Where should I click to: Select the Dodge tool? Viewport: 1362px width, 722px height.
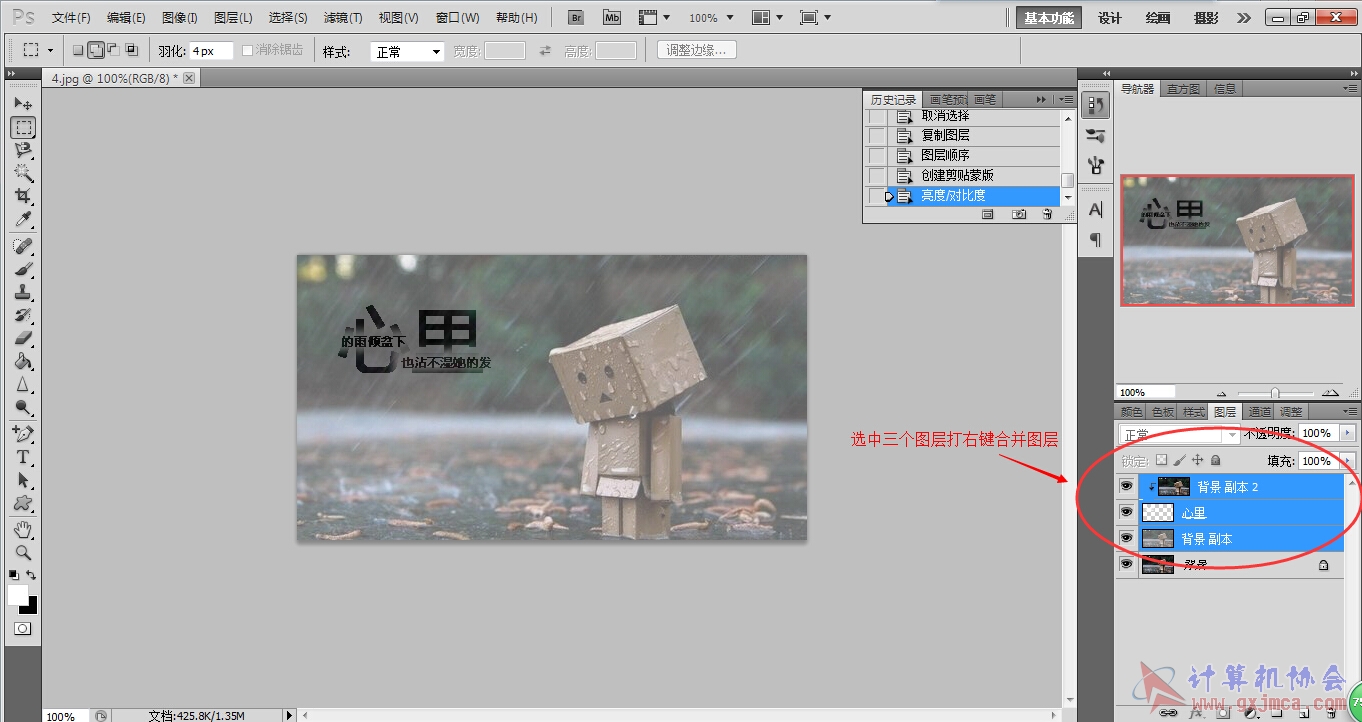click(x=23, y=407)
